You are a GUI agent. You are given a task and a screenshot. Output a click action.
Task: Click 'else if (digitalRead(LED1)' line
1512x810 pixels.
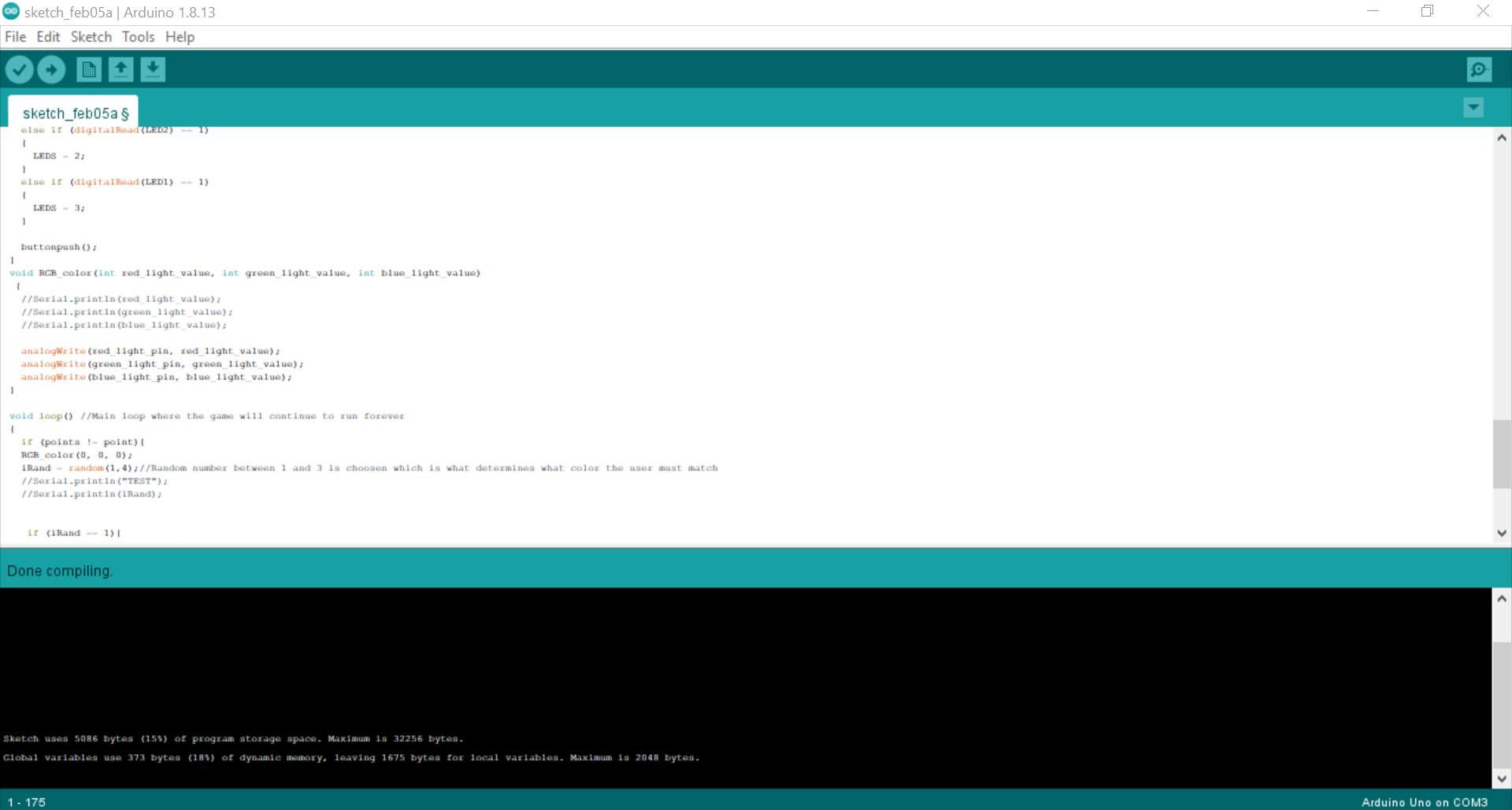click(115, 182)
